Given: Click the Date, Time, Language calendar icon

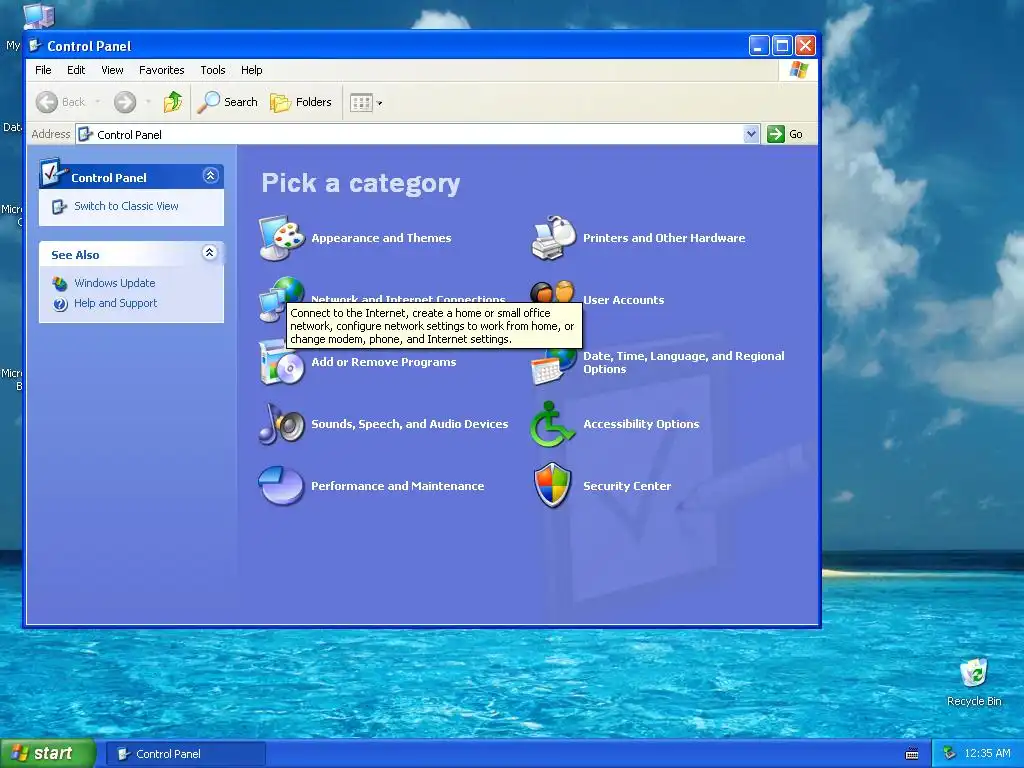Looking at the screenshot, I should click(554, 366).
